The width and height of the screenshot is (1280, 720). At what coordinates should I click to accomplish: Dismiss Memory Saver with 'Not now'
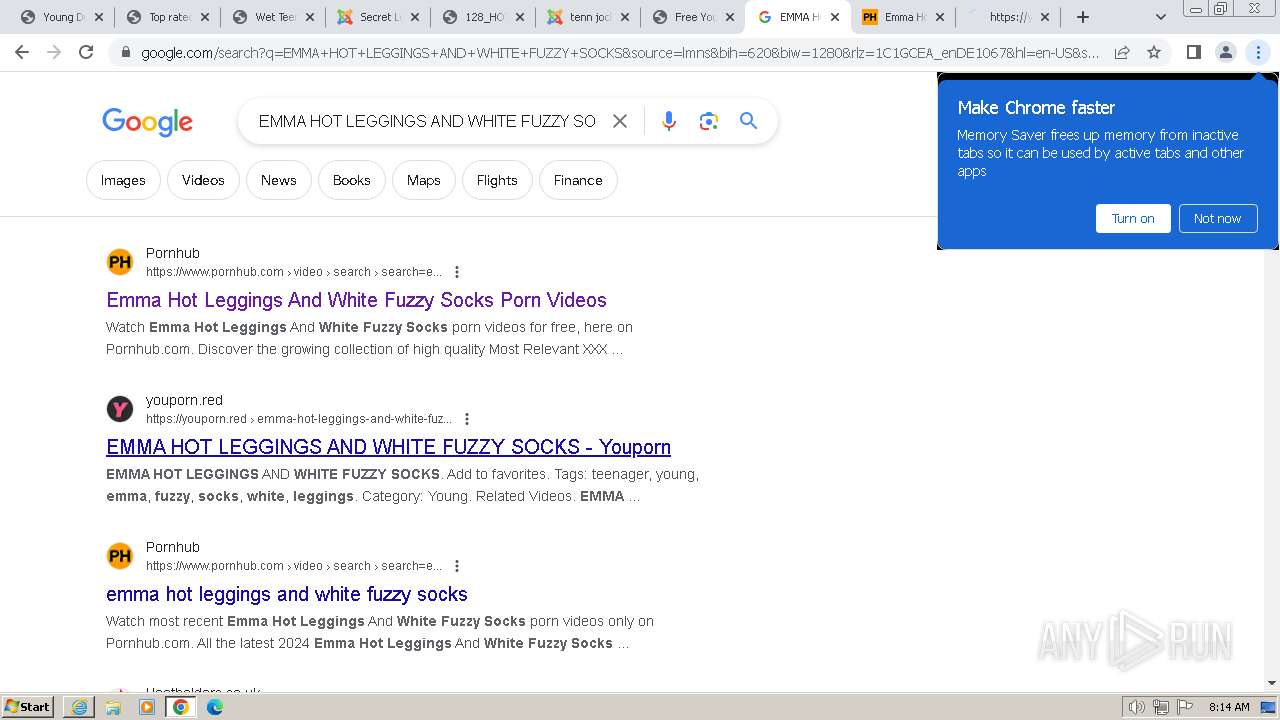[x=1217, y=218]
